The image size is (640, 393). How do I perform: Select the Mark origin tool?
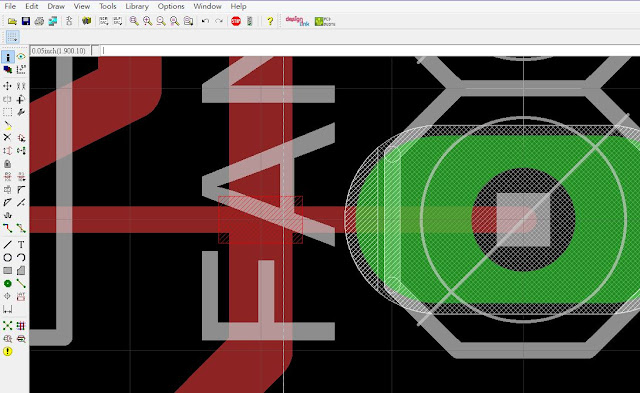point(21,70)
